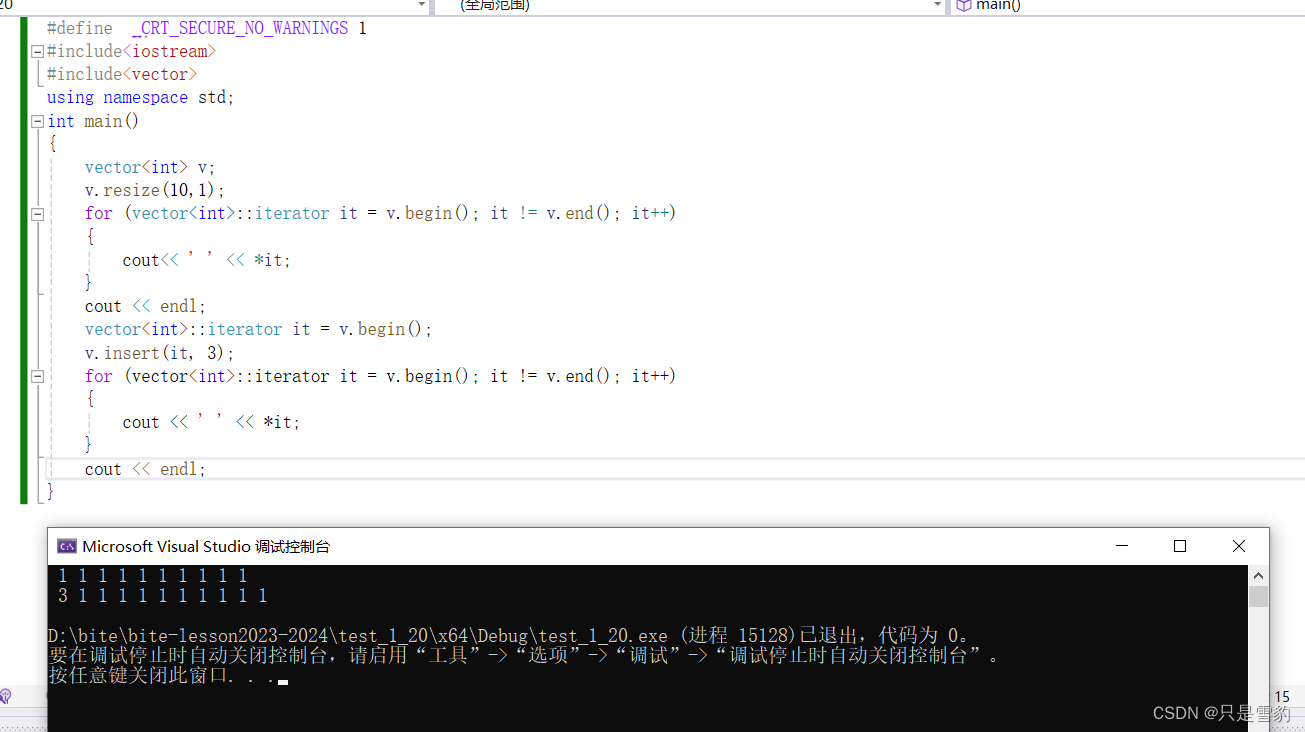Click the console window's app icon
This screenshot has width=1305, height=732.
click(x=67, y=546)
